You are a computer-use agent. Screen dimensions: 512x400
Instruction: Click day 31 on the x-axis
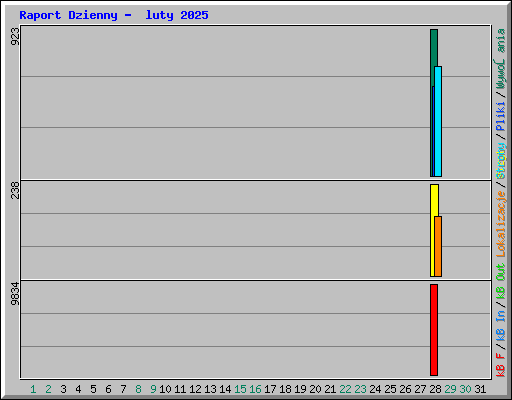coord(480,389)
